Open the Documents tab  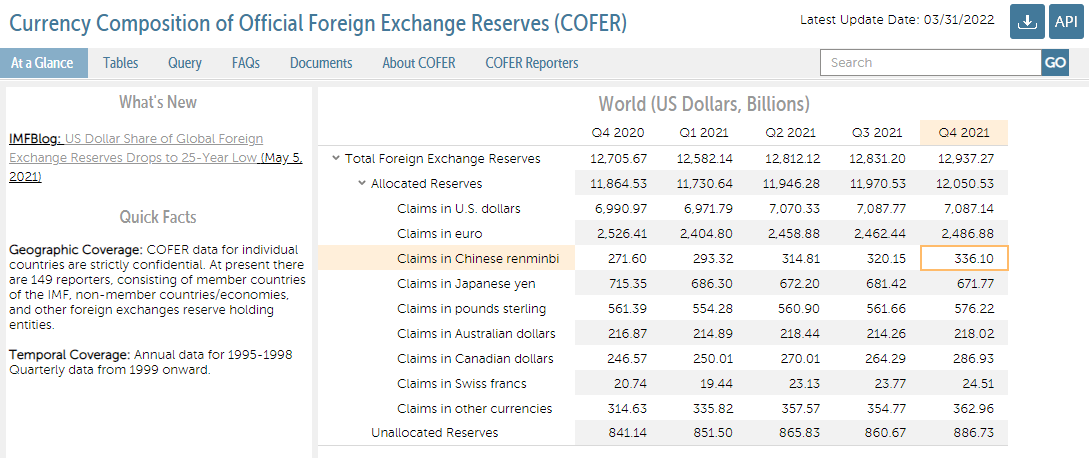(x=321, y=63)
